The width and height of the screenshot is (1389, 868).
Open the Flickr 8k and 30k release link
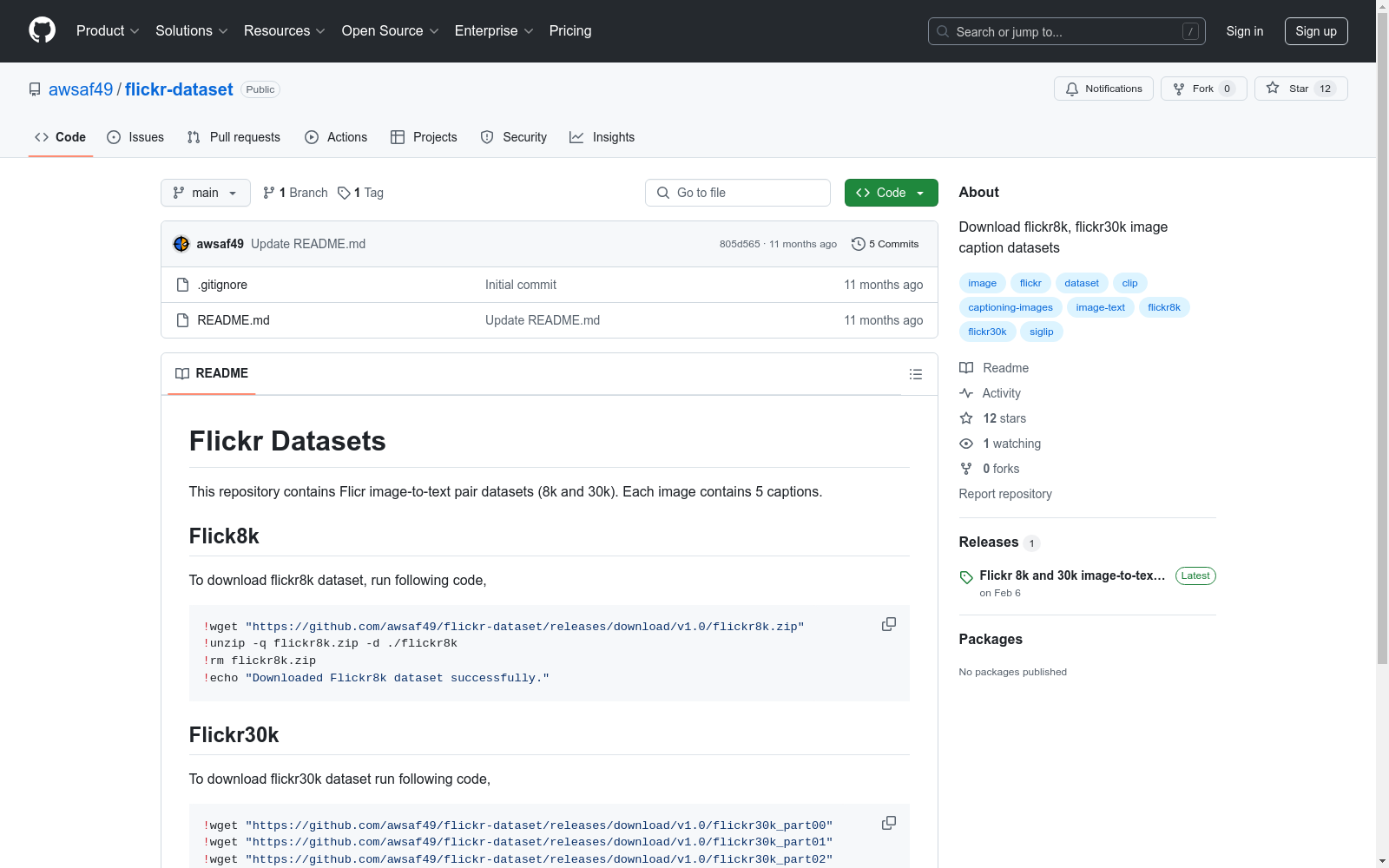pyautogui.click(x=1072, y=575)
